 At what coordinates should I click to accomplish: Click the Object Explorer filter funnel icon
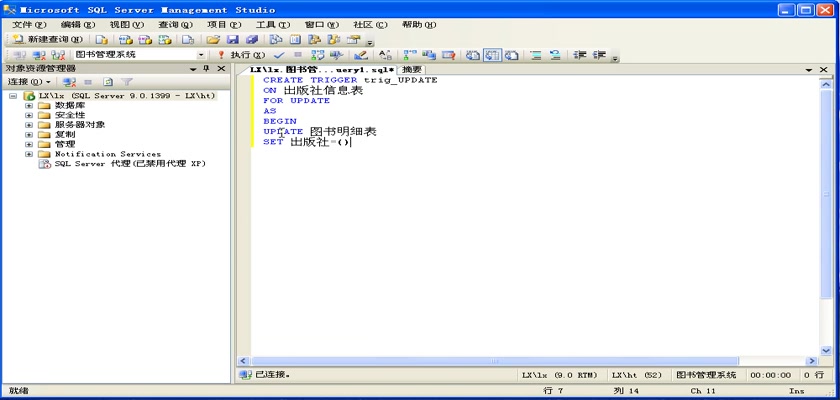[x=127, y=82]
